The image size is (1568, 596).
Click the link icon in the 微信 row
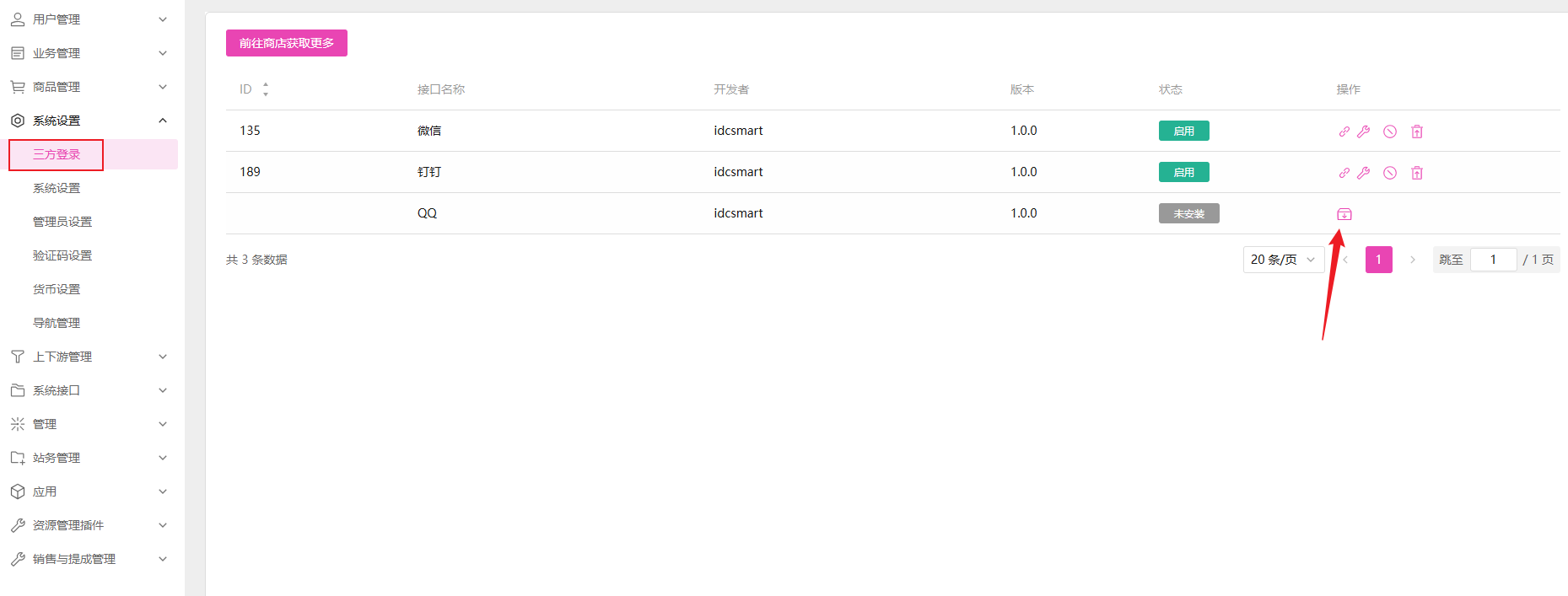click(x=1344, y=132)
